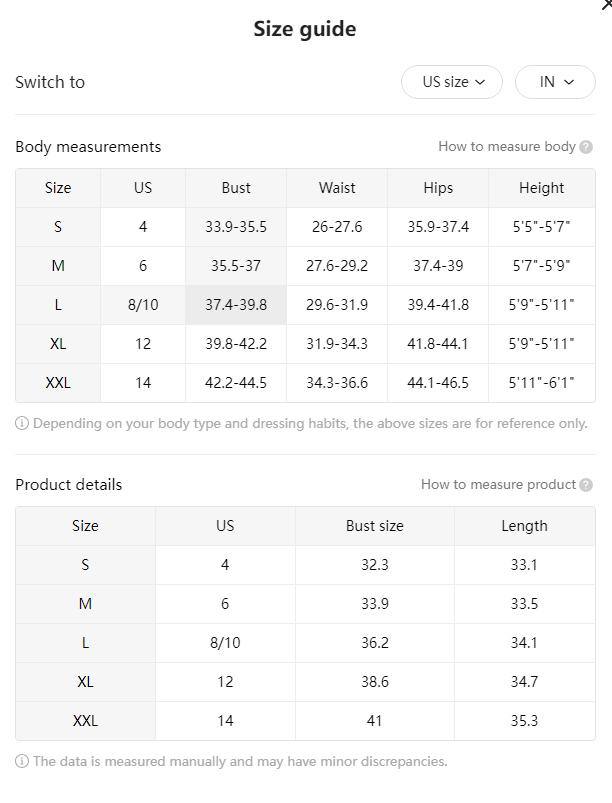Click the 41 bust size value for XXL

pyautogui.click(x=375, y=721)
